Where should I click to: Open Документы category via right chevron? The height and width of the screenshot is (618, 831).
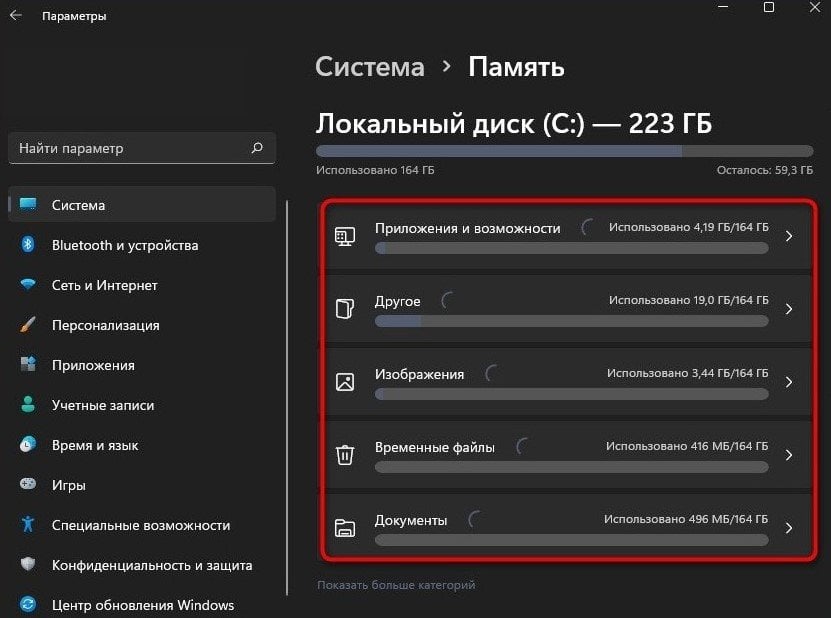point(789,528)
